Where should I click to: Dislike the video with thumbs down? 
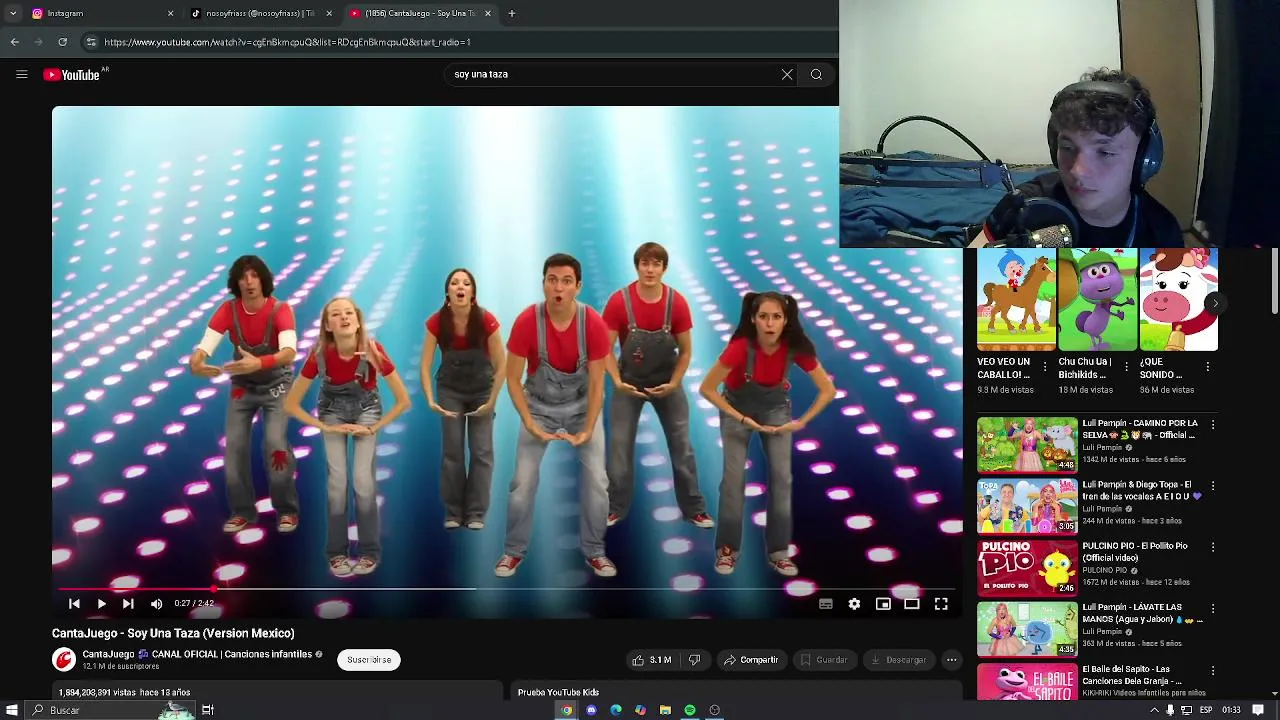pos(695,660)
